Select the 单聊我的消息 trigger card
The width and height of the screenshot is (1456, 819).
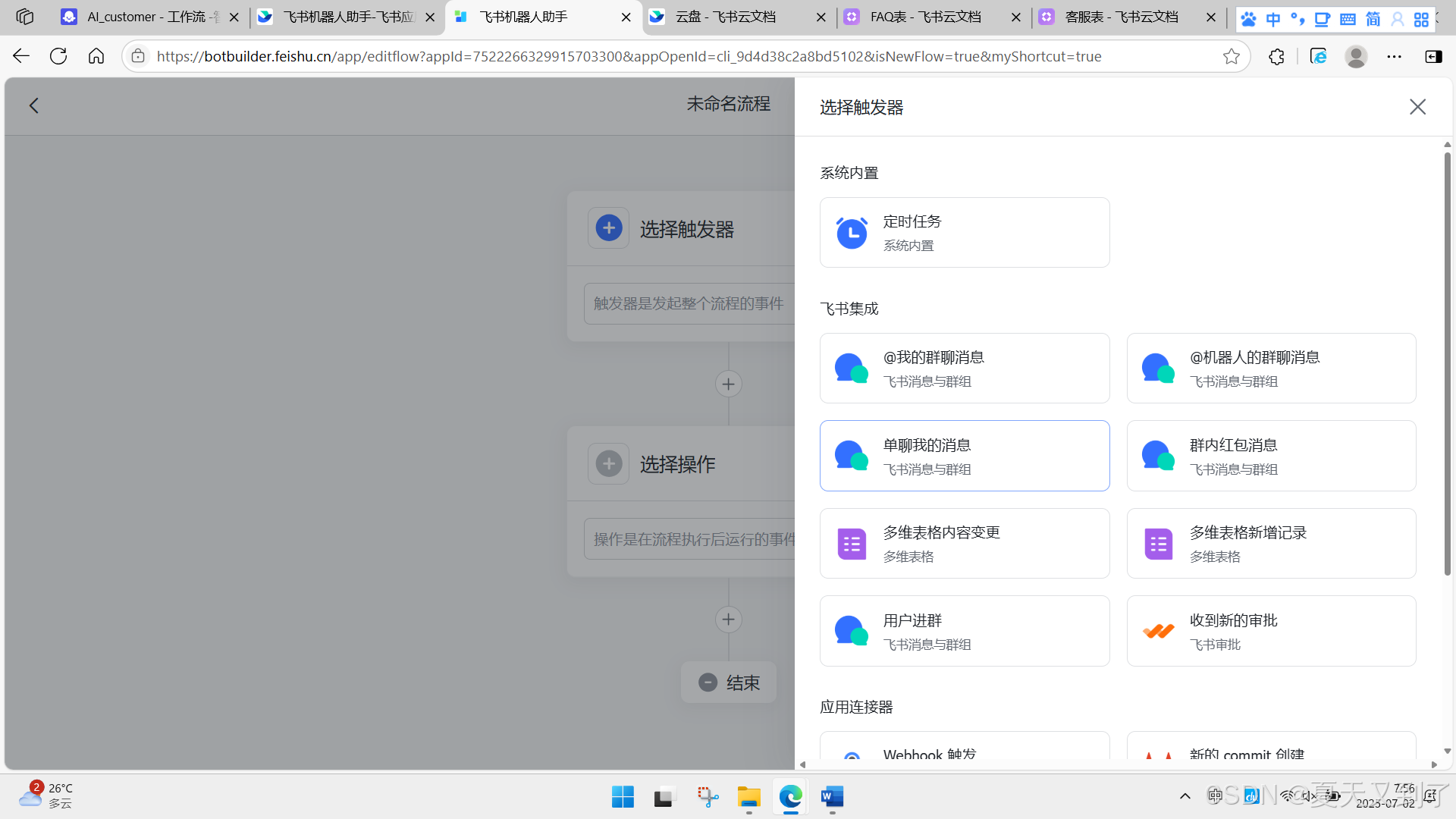point(964,456)
